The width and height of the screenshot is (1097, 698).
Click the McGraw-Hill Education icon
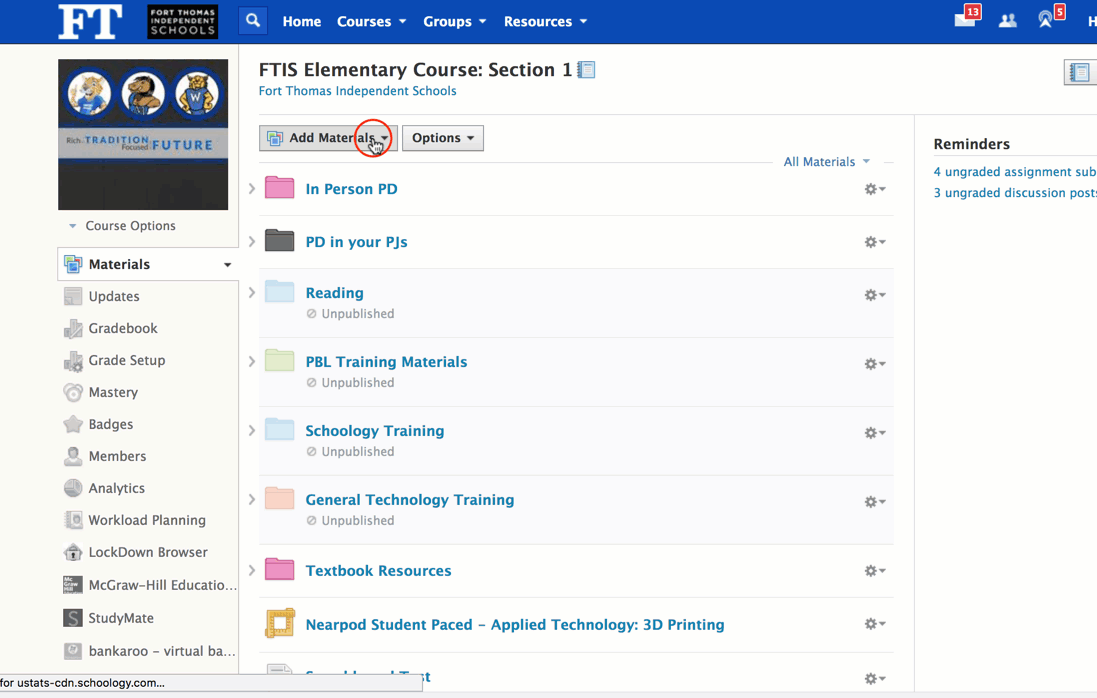pyautogui.click(x=73, y=585)
